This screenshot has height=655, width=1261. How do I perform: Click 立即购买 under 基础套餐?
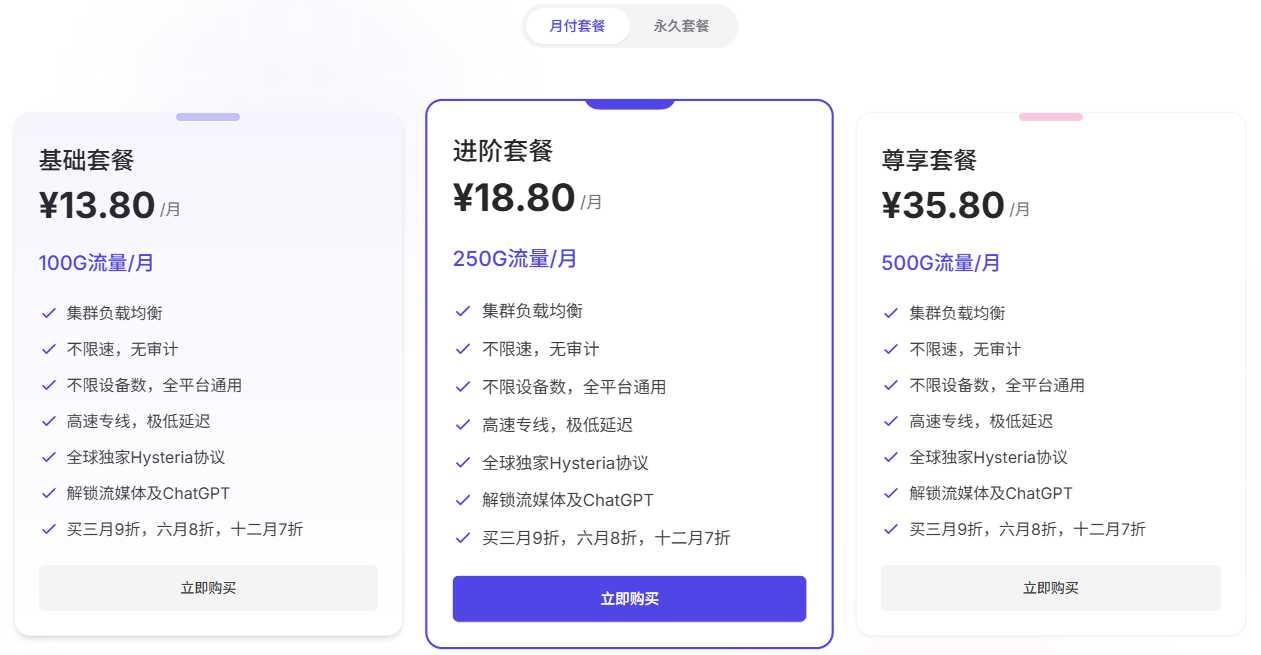tap(207, 588)
